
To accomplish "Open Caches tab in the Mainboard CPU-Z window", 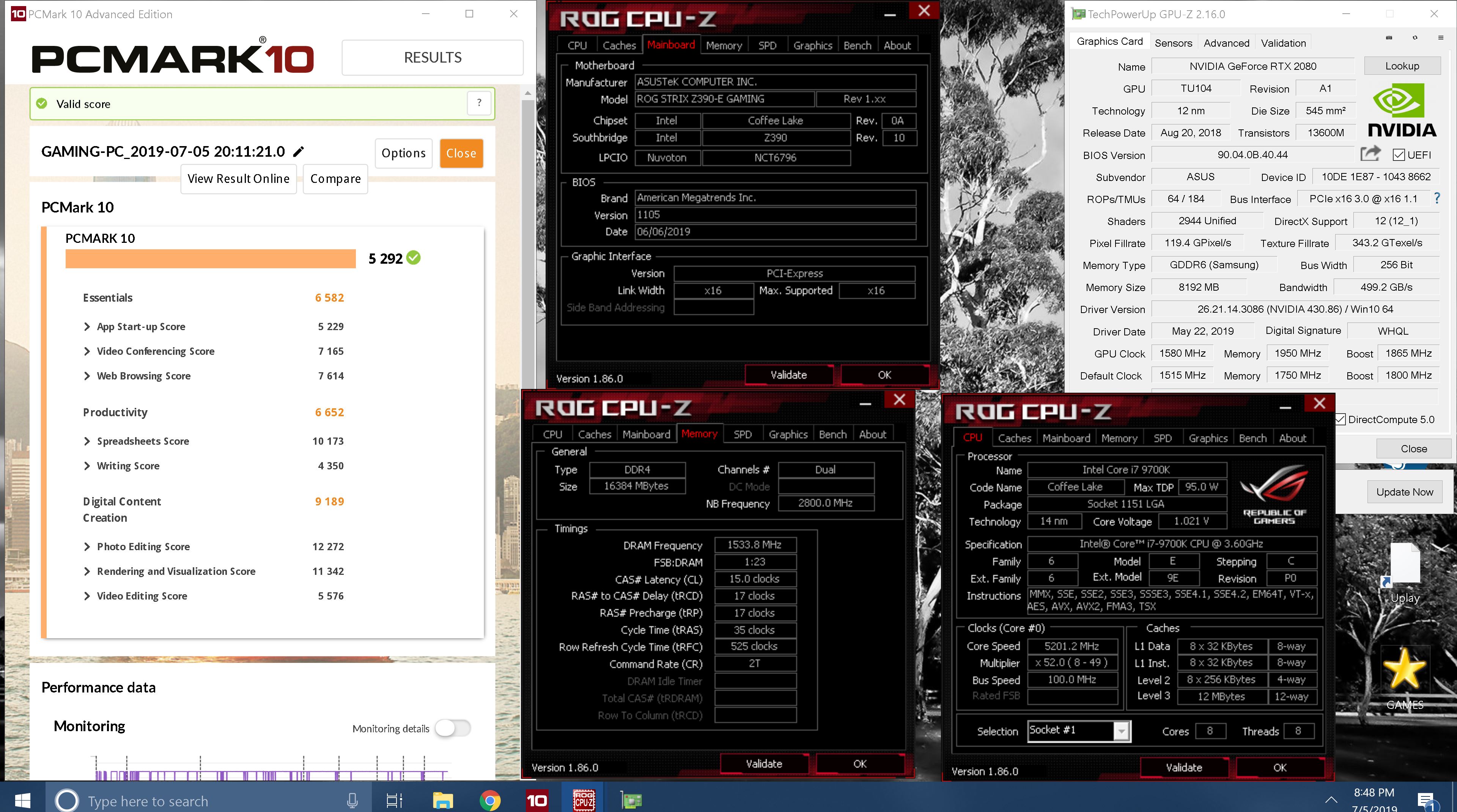I will 619,45.
